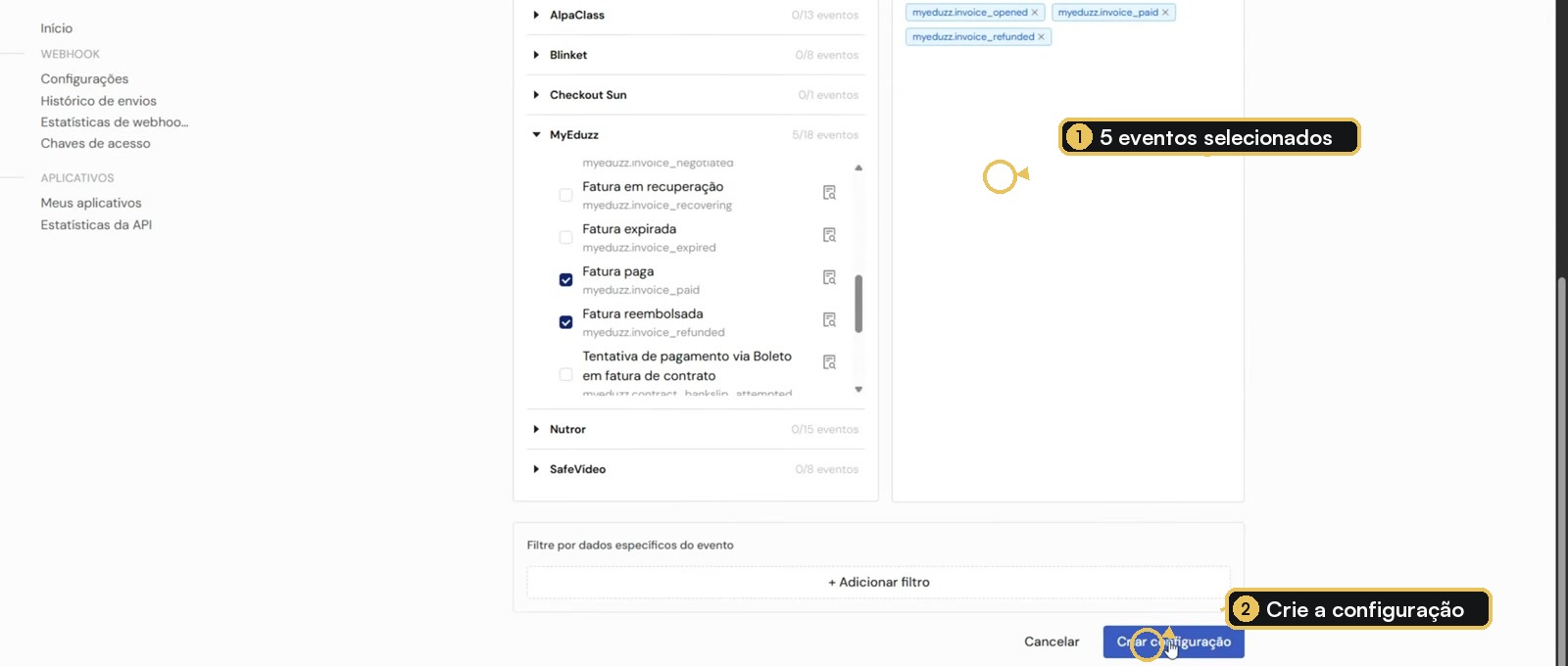This screenshot has height=666, width=1568.
Task: Open Histórico de envios
Action: [98, 101]
